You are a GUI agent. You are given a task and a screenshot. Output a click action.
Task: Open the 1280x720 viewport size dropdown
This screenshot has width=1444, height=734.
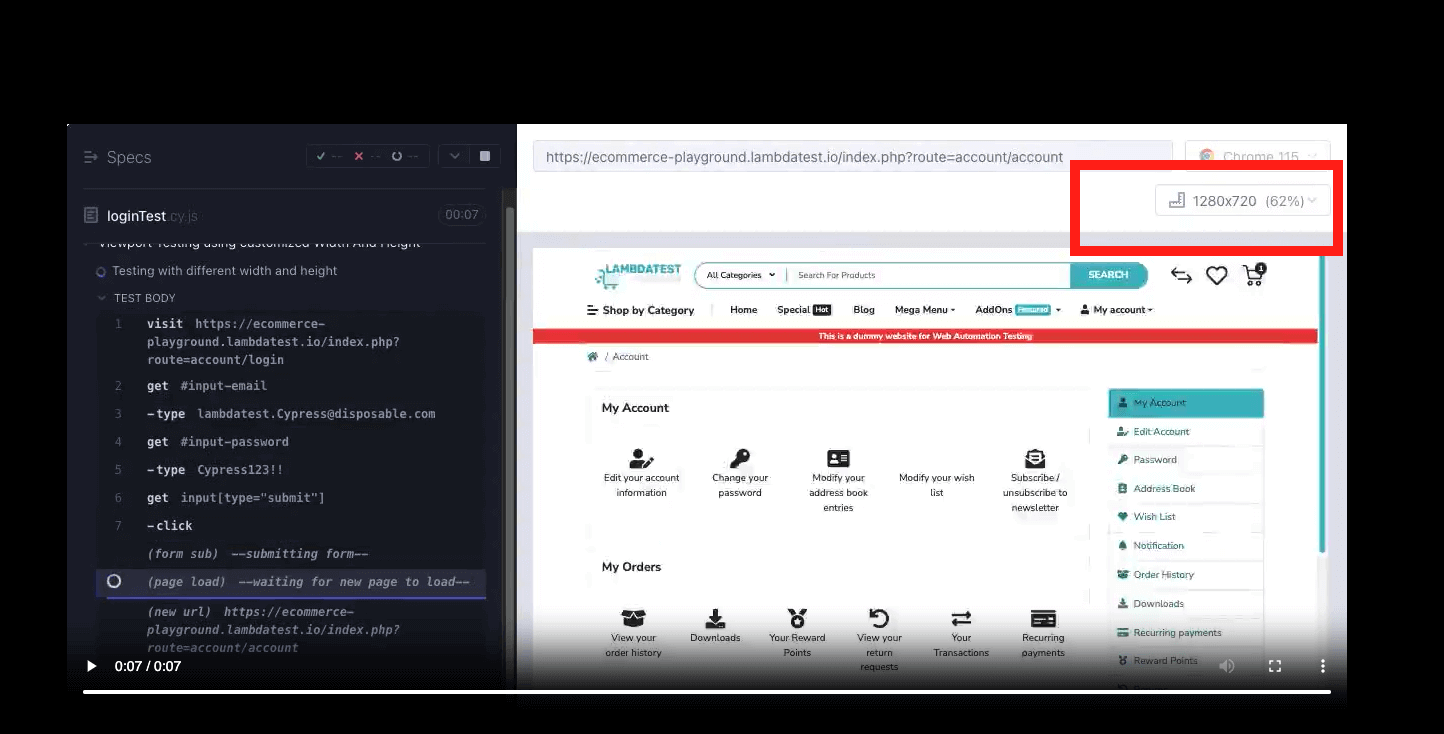point(1243,200)
